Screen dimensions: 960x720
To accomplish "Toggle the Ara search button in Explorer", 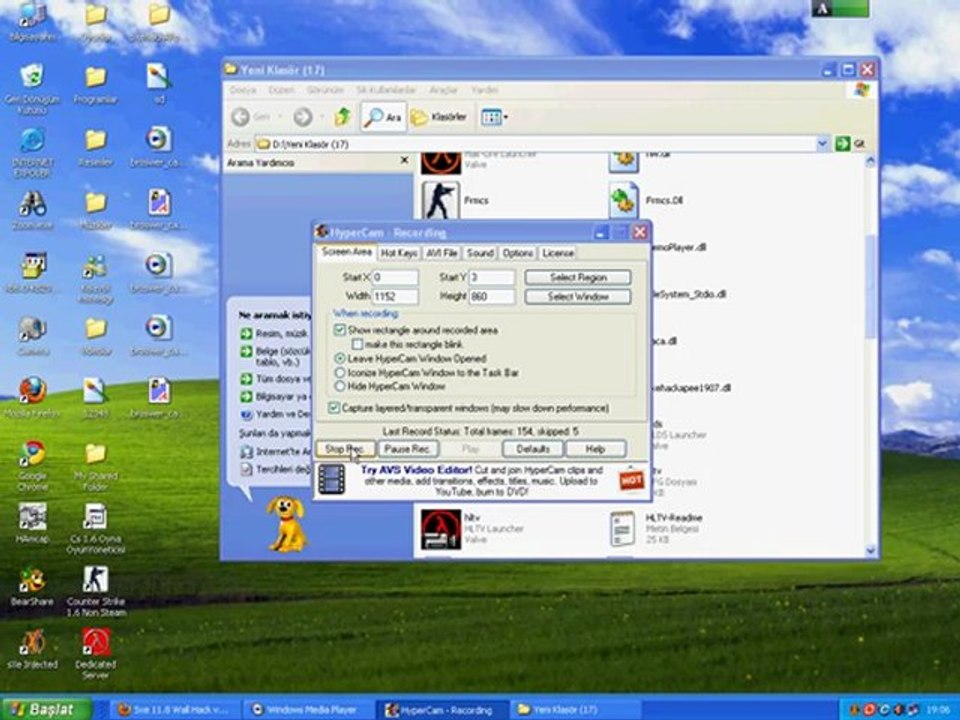I will coord(383,117).
